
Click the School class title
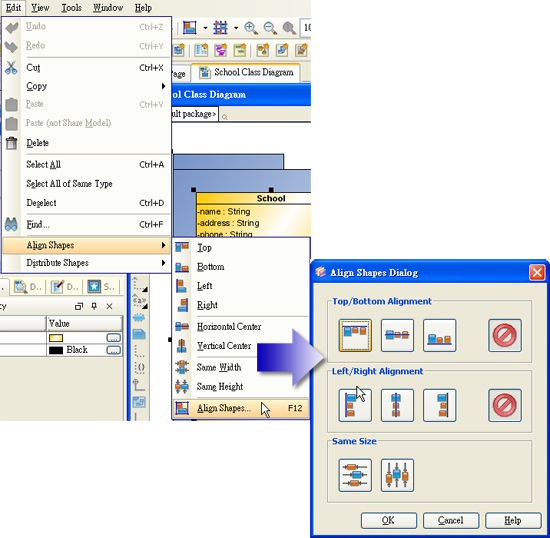click(271, 199)
